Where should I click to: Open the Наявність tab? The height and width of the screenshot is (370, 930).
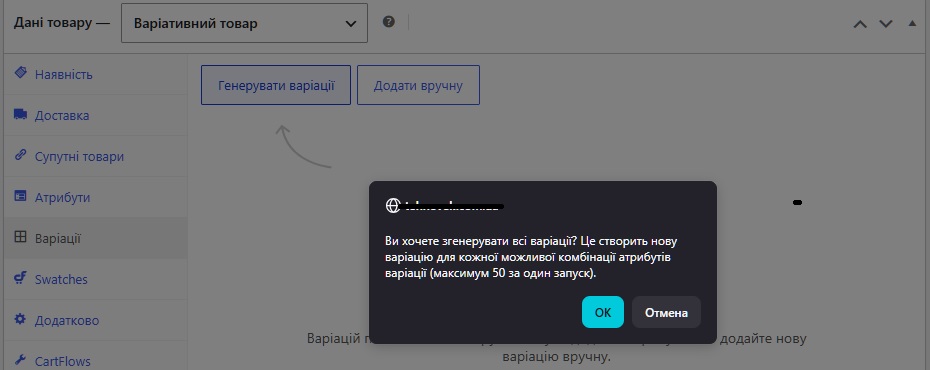click(x=95, y=75)
